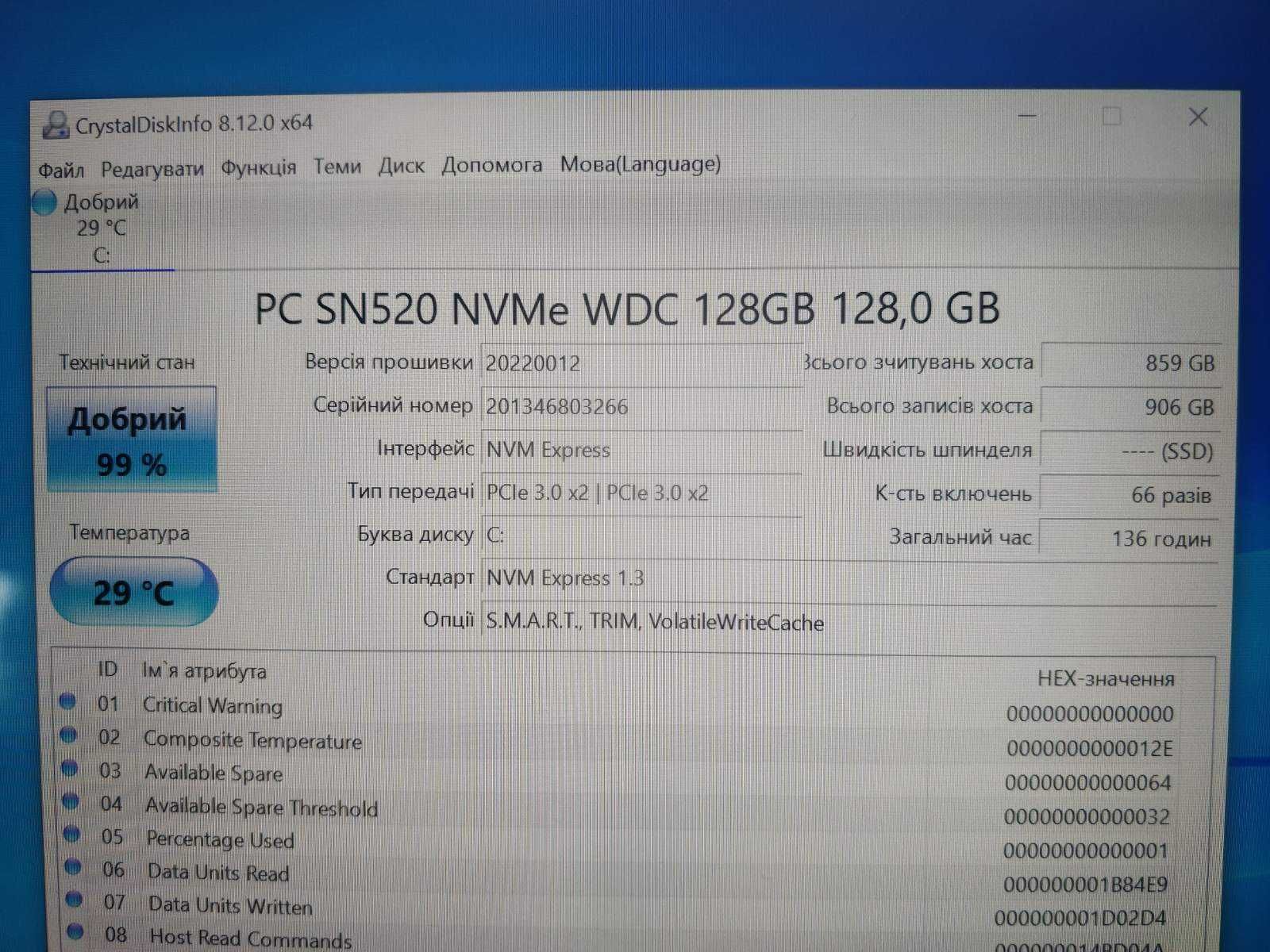The height and width of the screenshot is (952, 1270).
Task: Open the Файл menu
Action: (61, 169)
